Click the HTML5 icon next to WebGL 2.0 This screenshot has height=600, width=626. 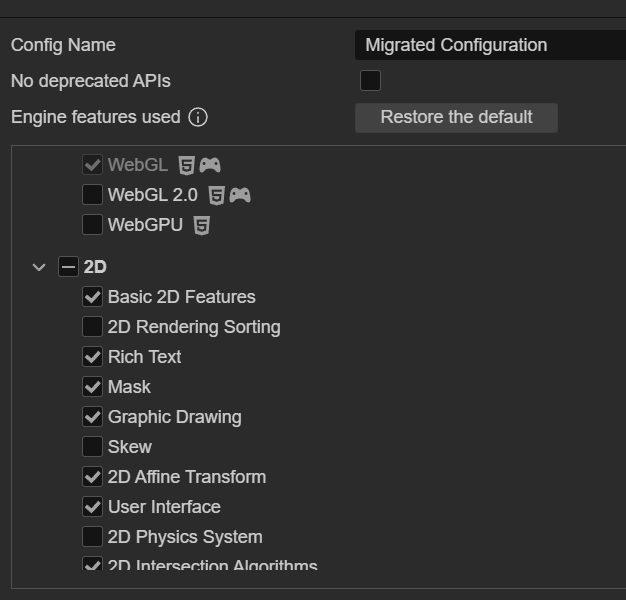click(217, 196)
